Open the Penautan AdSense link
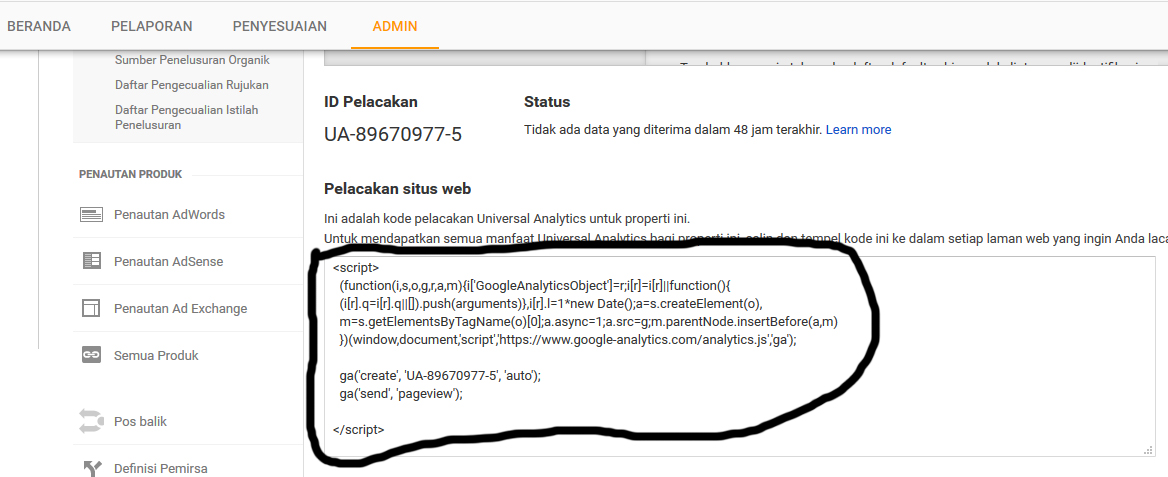The width and height of the screenshot is (1168, 477). (168, 262)
